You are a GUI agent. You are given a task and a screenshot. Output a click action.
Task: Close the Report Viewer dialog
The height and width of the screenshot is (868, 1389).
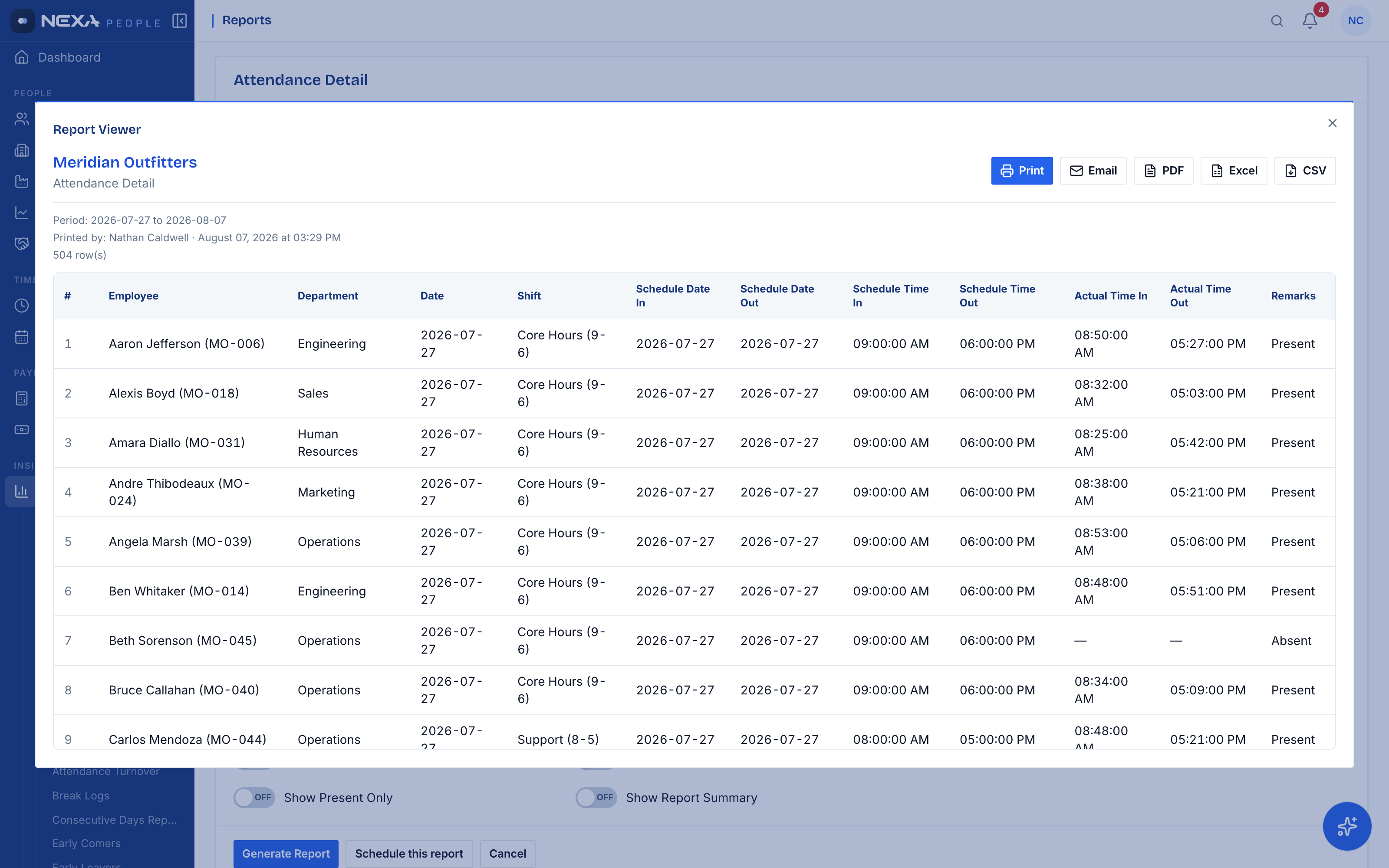point(1332,123)
